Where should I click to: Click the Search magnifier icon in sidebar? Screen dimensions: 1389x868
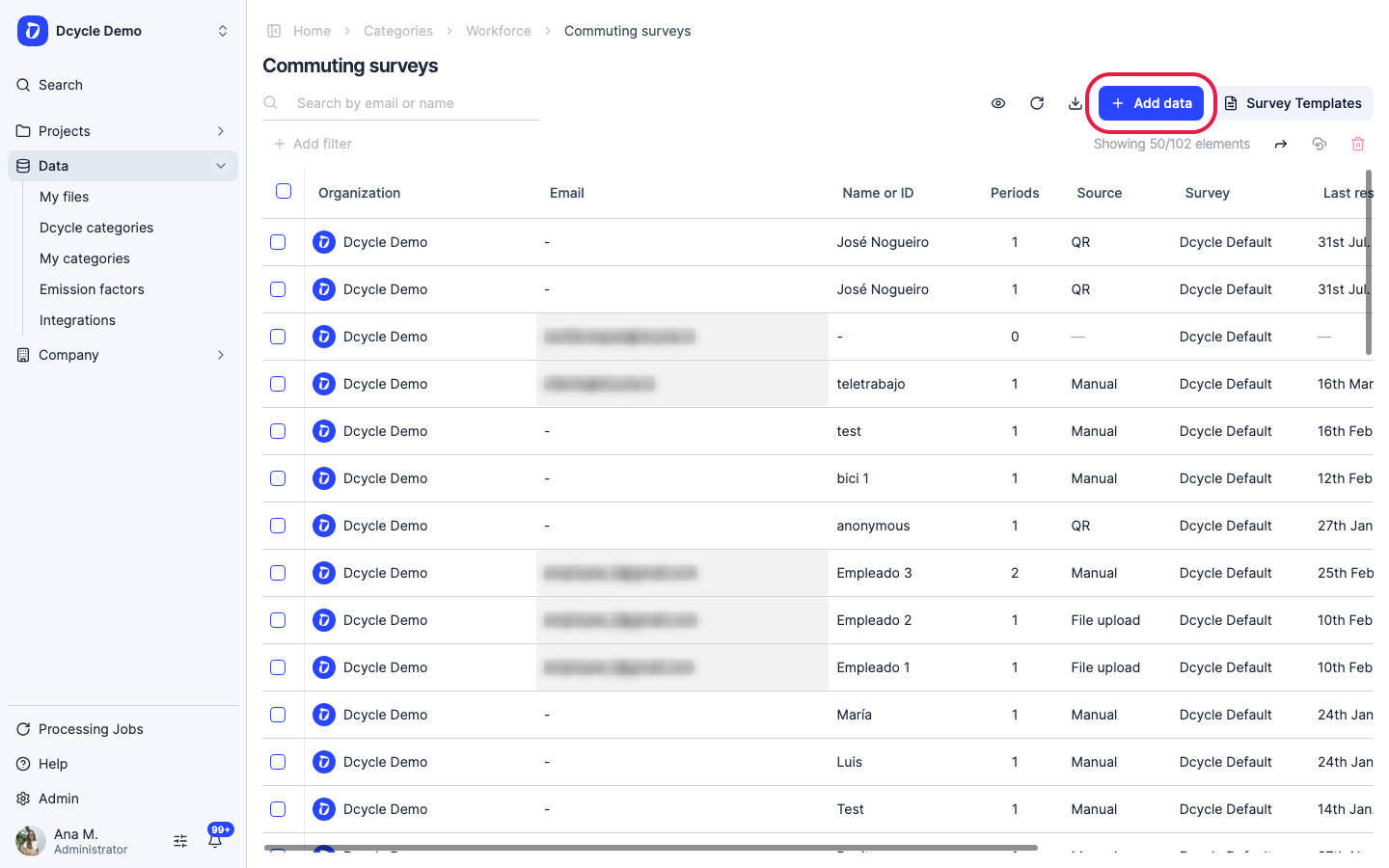coord(23,85)
